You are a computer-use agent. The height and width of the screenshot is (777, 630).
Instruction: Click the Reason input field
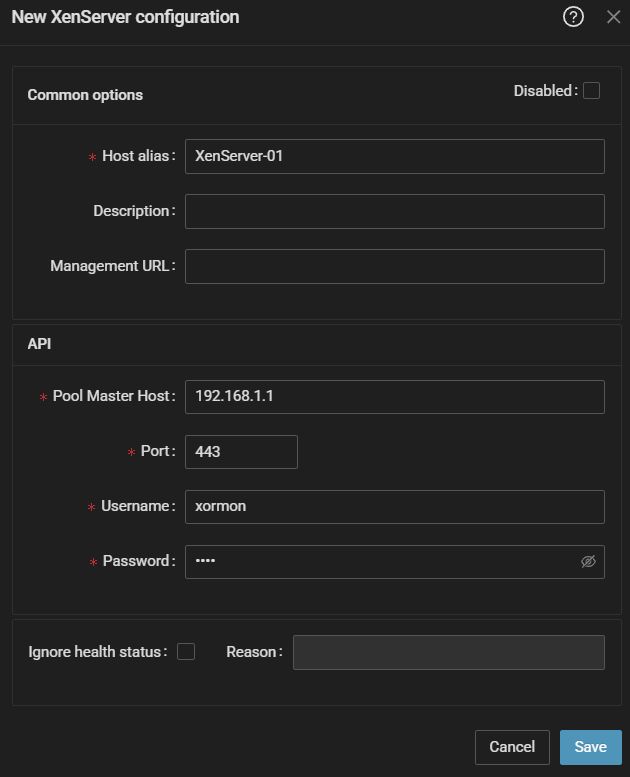(449, 653)
